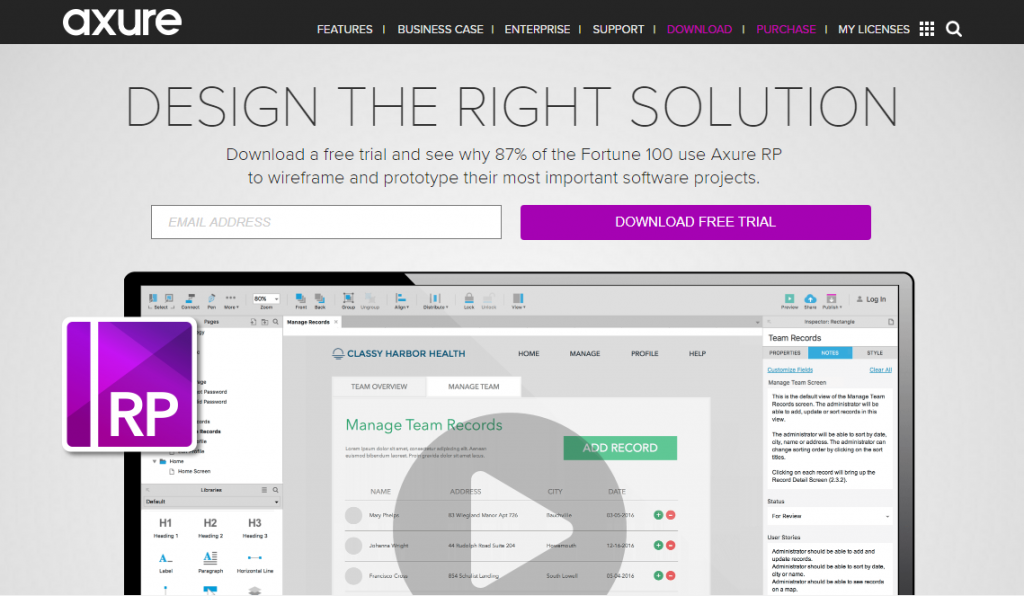Screen dimensions: 1024x596
Task: Lock the selected widget
Action: point(468,298)
